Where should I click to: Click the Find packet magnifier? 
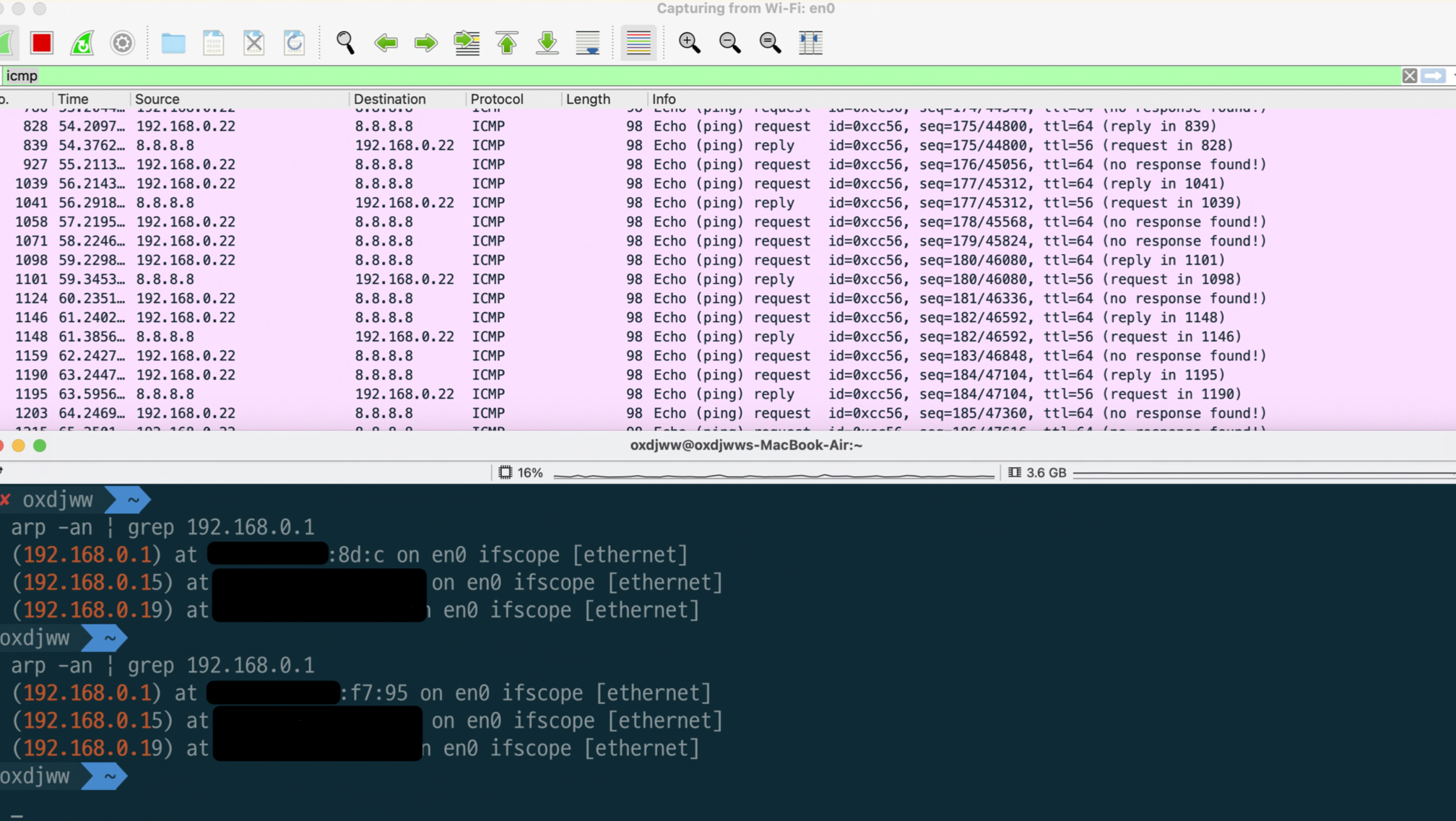tap(345, 43)
